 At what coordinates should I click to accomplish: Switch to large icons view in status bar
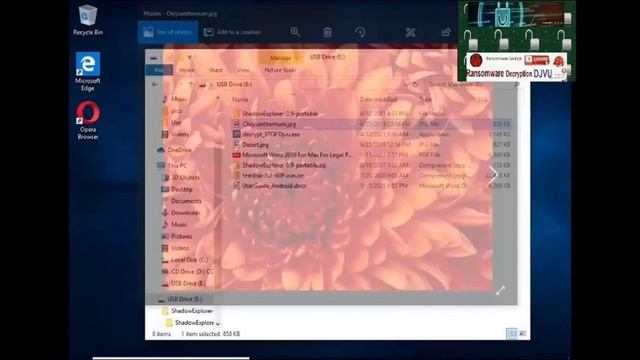click(522, 333)
